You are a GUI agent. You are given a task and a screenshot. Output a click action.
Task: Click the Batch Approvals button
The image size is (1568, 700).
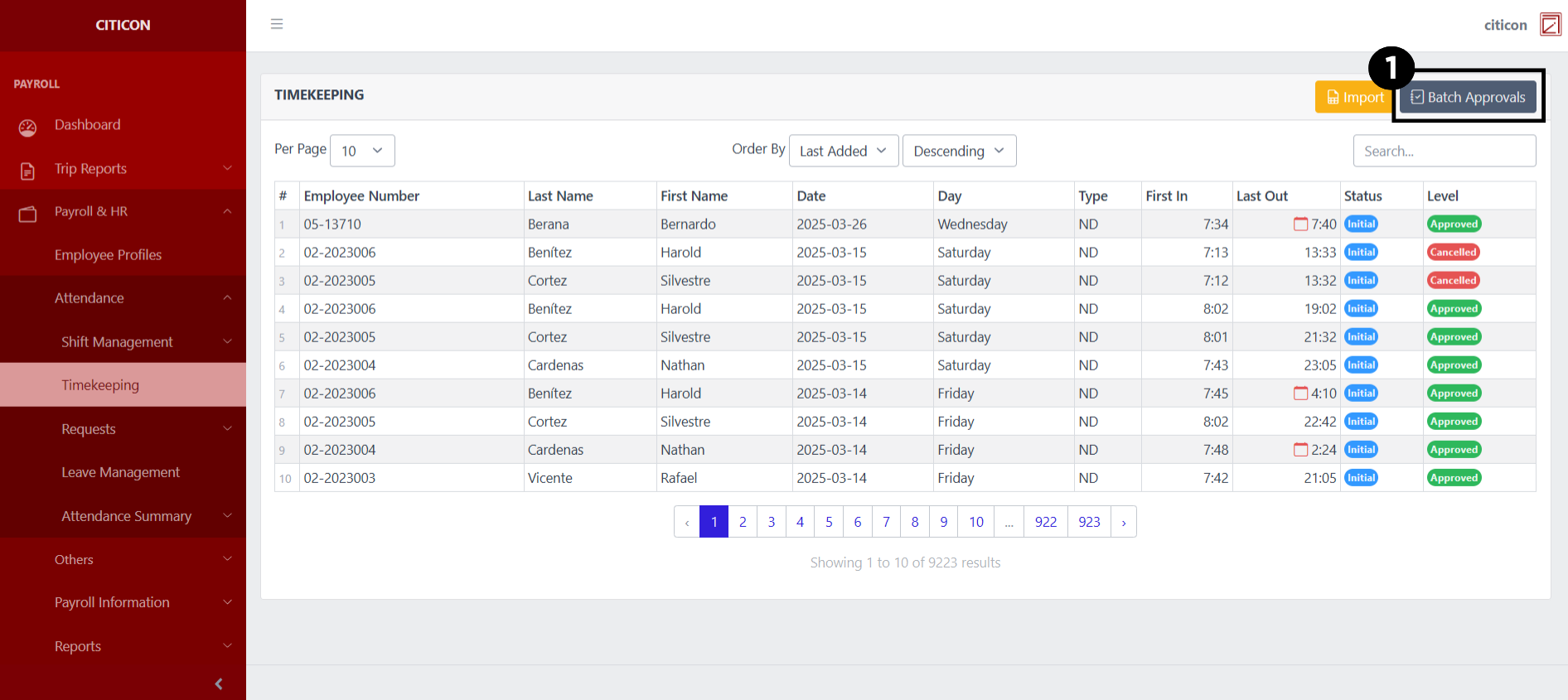coord(1468,97)
